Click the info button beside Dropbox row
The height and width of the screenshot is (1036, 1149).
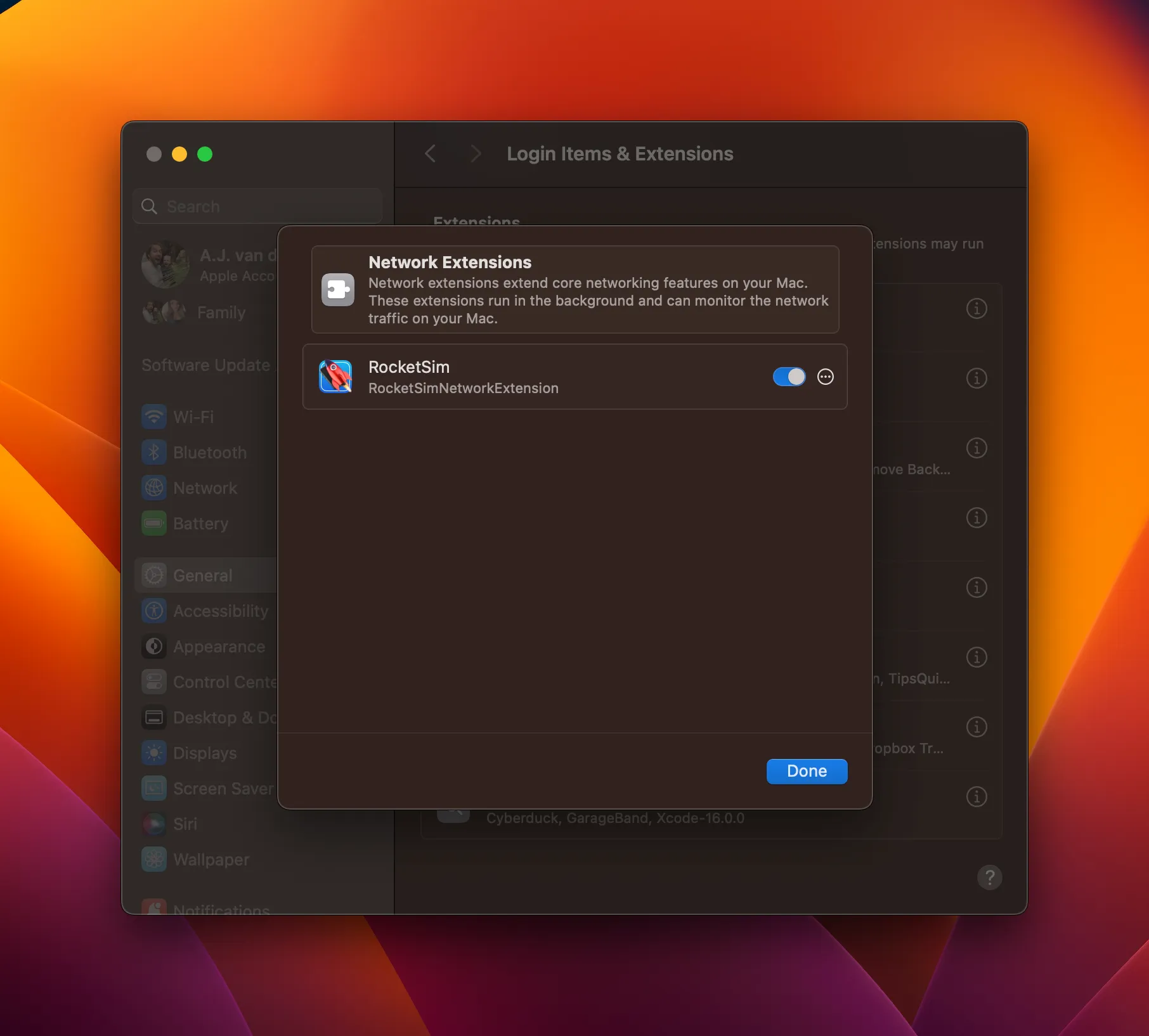976,727
